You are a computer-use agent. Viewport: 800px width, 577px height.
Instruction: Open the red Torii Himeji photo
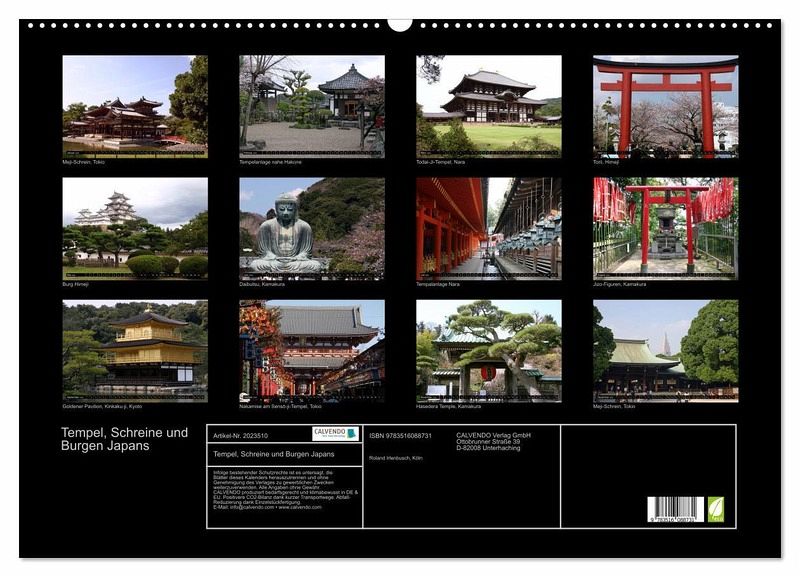point(666,107)
